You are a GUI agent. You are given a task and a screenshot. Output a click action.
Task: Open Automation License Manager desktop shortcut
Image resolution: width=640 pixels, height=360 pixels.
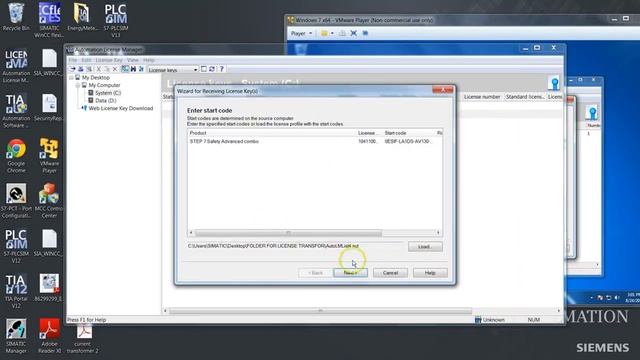[x=16, y=65]
